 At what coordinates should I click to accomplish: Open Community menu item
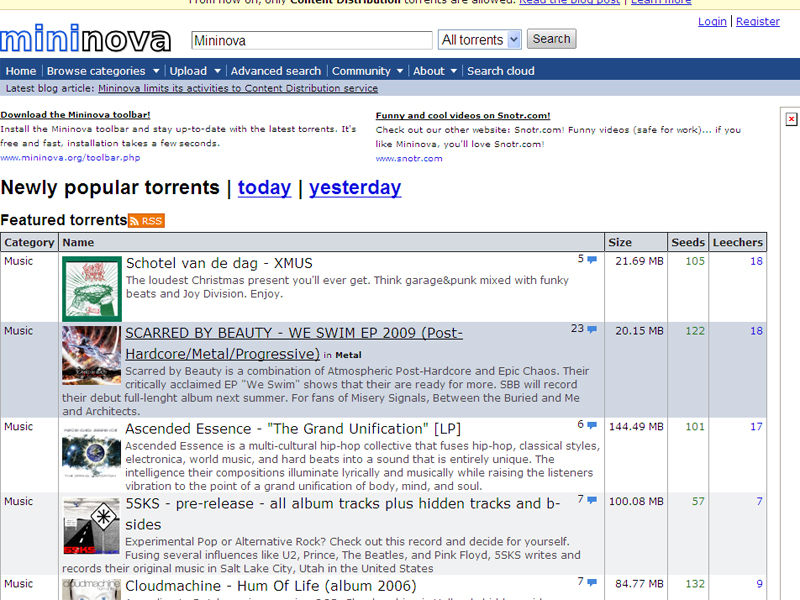[x=361, y=71]
